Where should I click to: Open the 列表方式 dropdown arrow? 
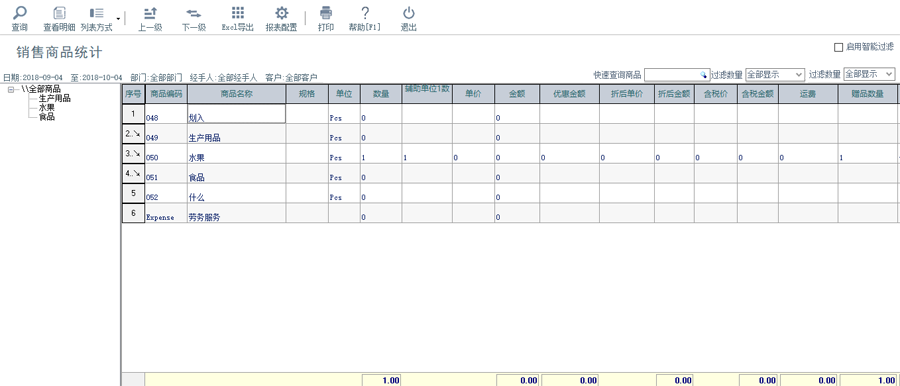pos(118,18)
